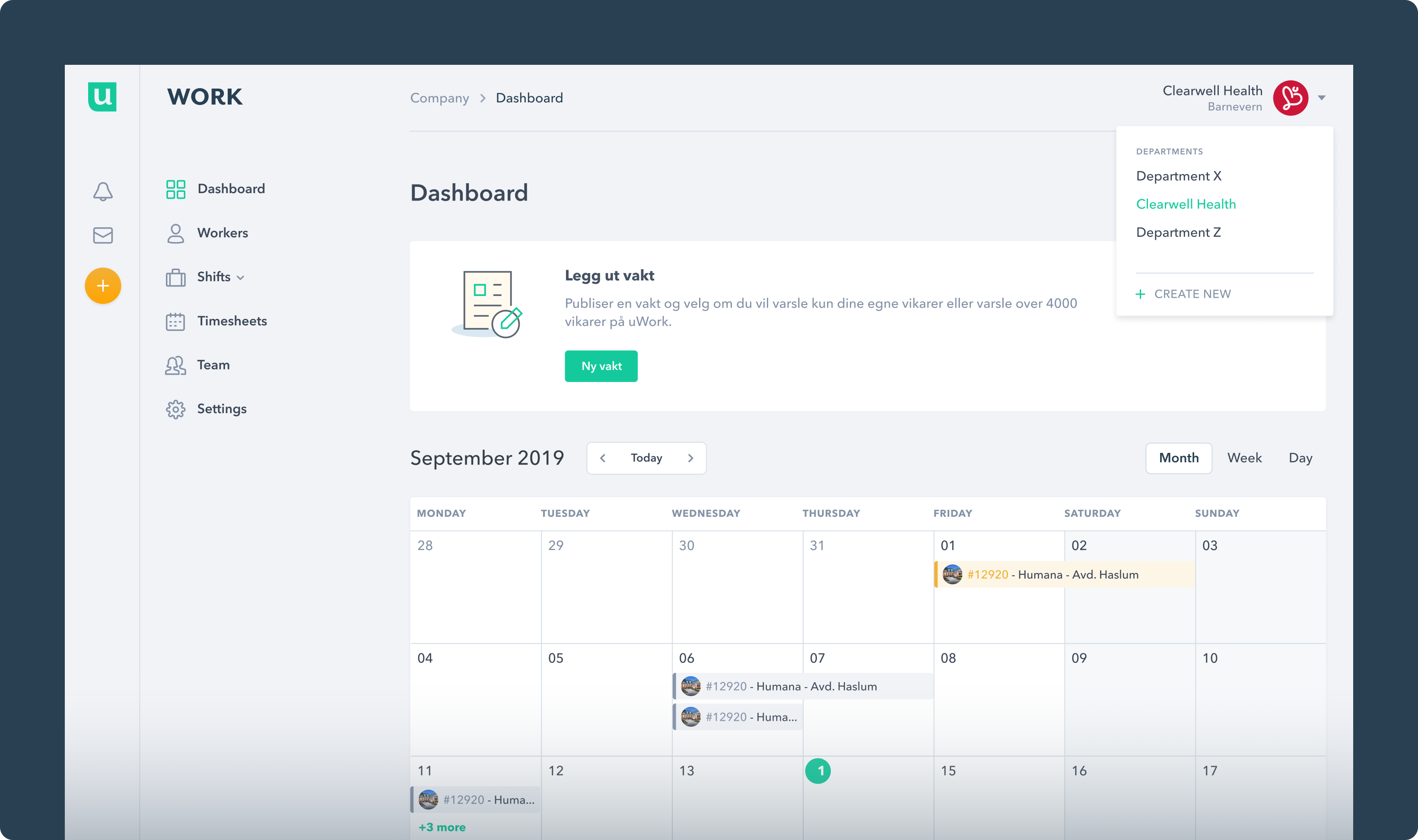Screen dimensions: 1418x840
Task: Switch calendar to Week view
Action: tap(1244, 458)
